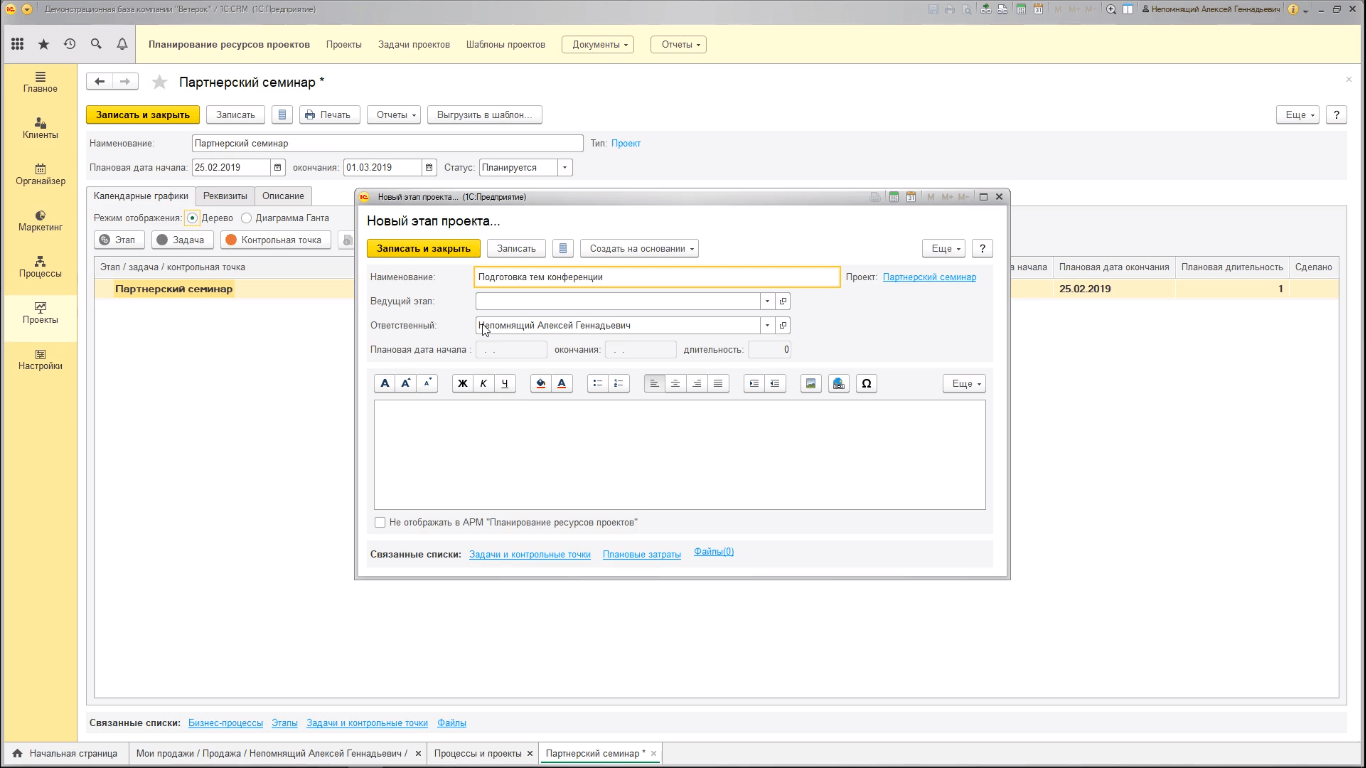Open the report icon next to Записать in dialog
This screenshot has width=1366, height=768.
tap(563, 248)
